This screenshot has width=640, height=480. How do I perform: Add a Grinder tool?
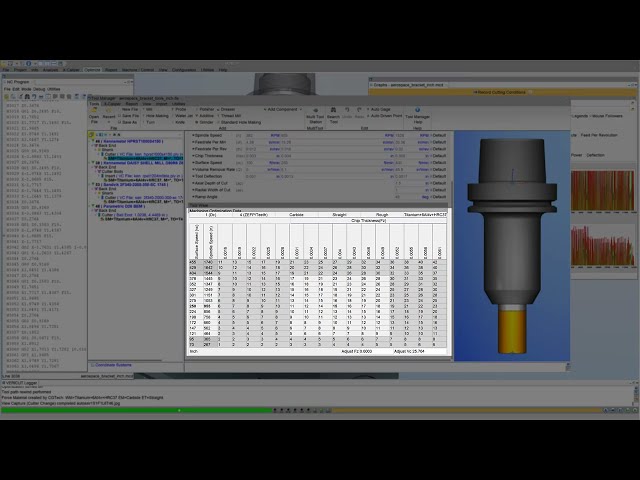click(204, 122)
